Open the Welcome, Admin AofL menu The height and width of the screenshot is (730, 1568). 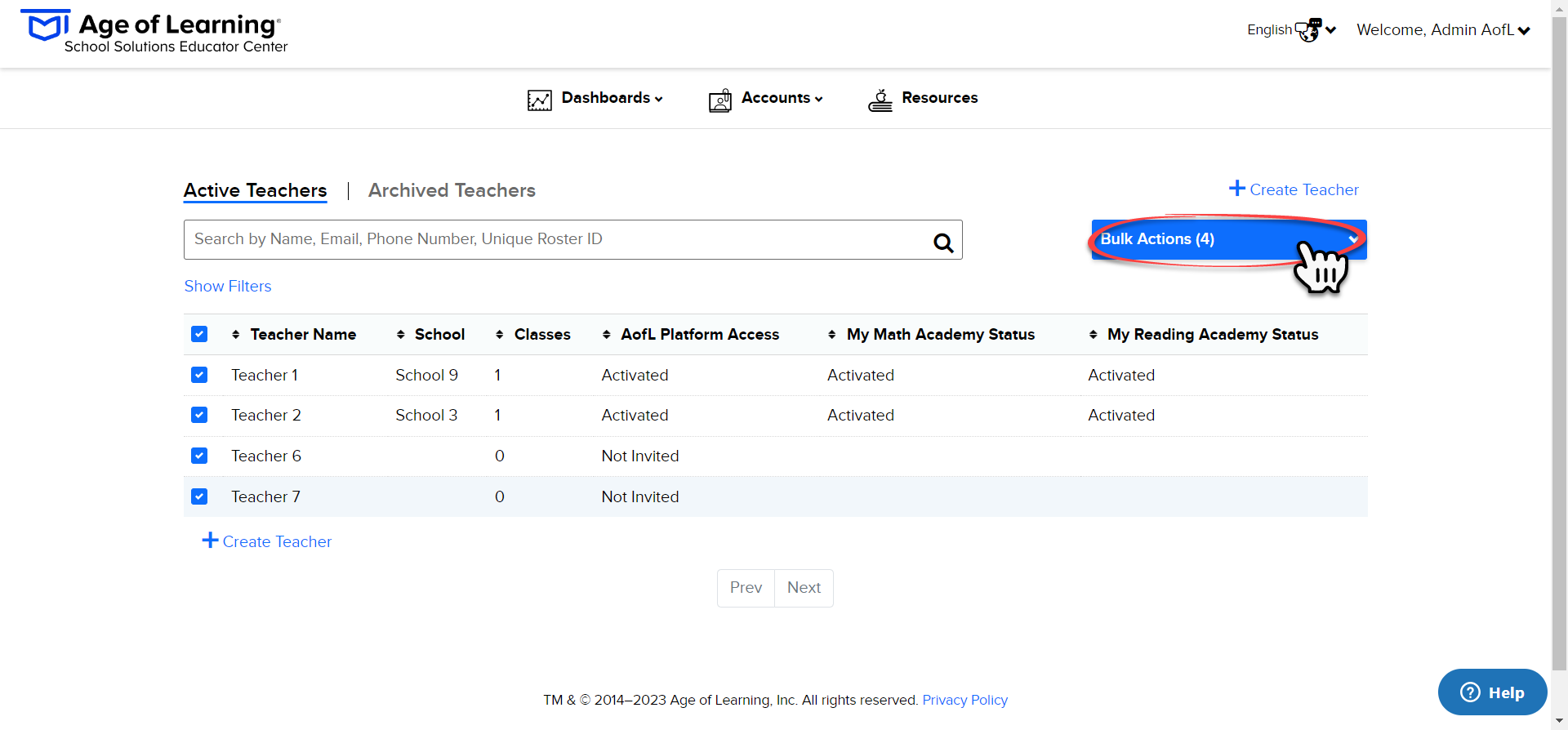1443,30
